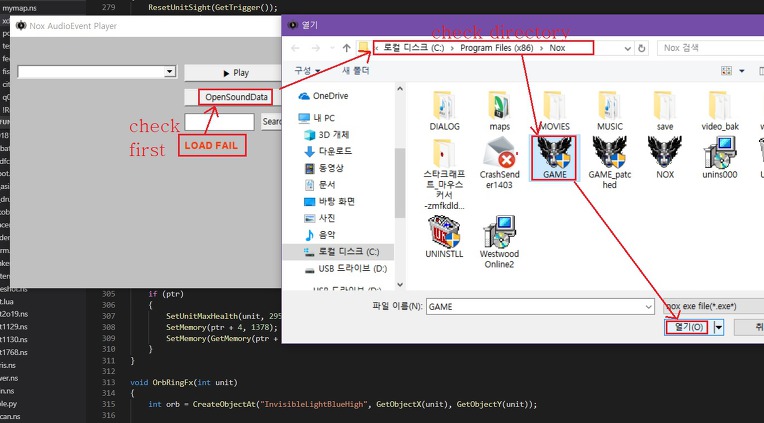The height and width of the screenshot is (423, 764).
Task: Select the CrashSender1403 file
Action: 499,163
